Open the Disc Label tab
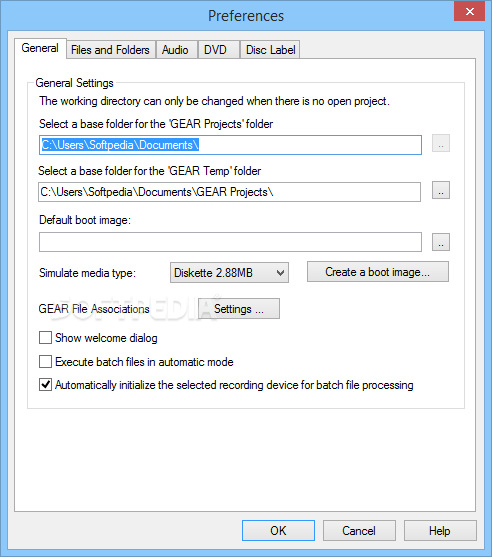This screenshot has width=492, height=557. point(270,50)
